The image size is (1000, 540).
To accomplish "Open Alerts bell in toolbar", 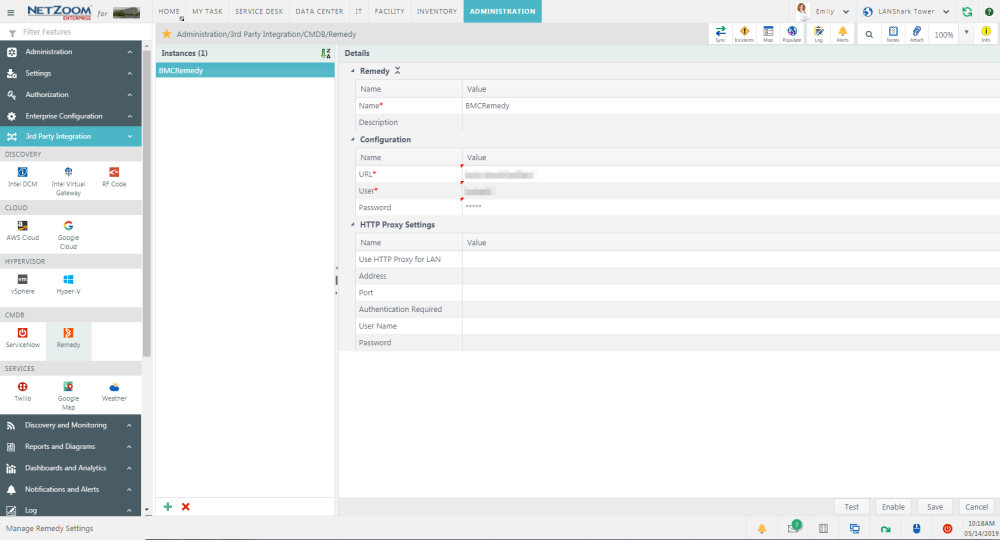I will point(842,34).
